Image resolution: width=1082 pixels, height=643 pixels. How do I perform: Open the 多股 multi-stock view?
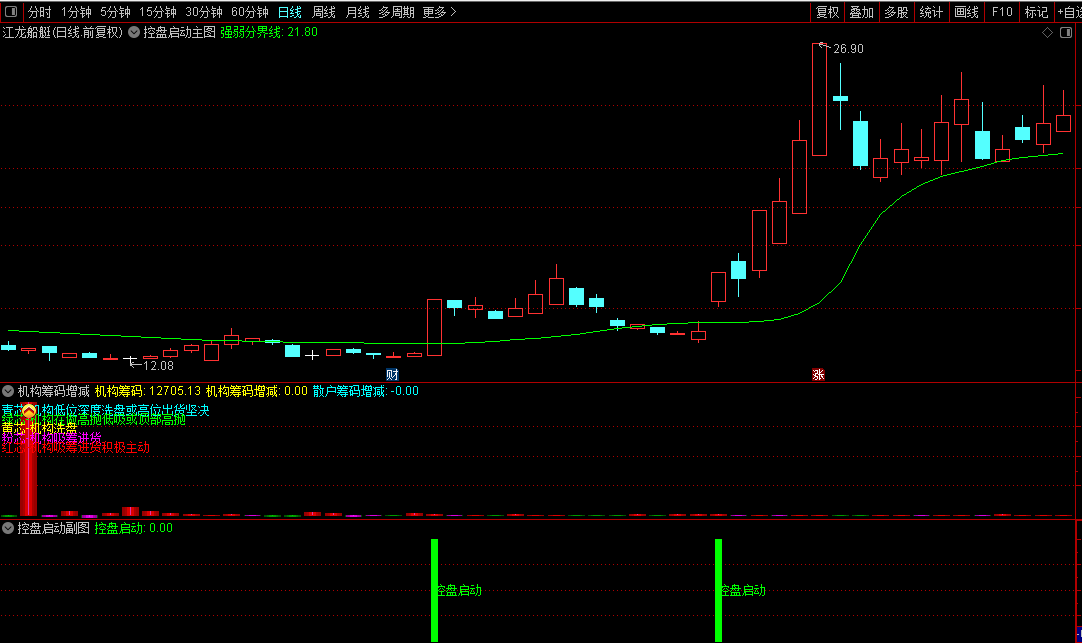[896, 12]
